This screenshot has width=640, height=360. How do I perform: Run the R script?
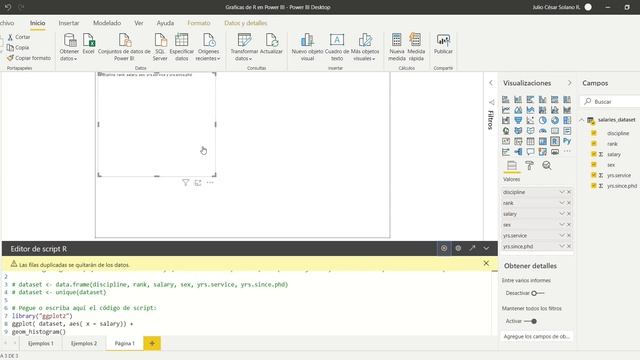click(444, 248)
